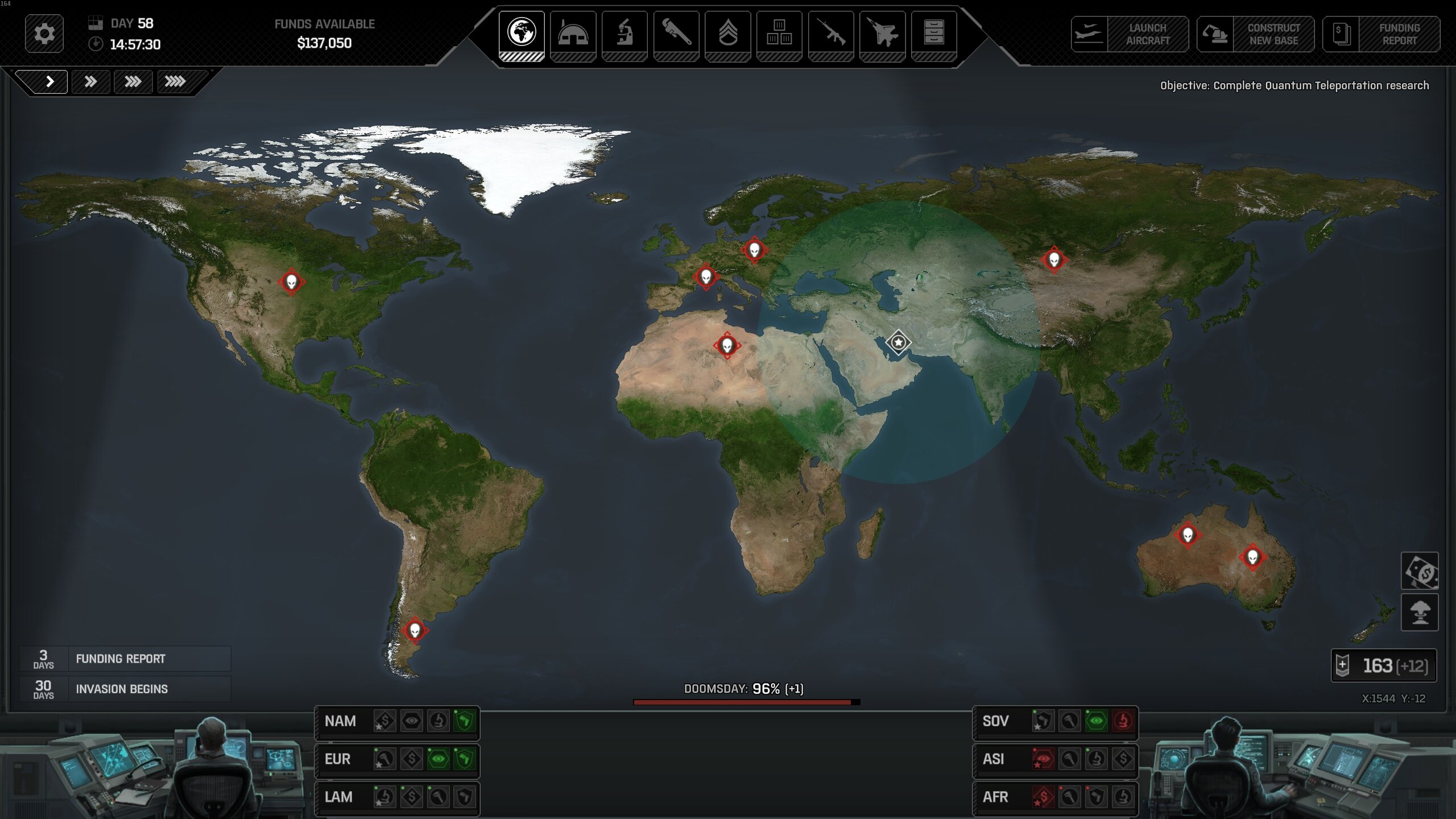
Task: Click the ASI science microscope icon
Action: click(1097, 759)
